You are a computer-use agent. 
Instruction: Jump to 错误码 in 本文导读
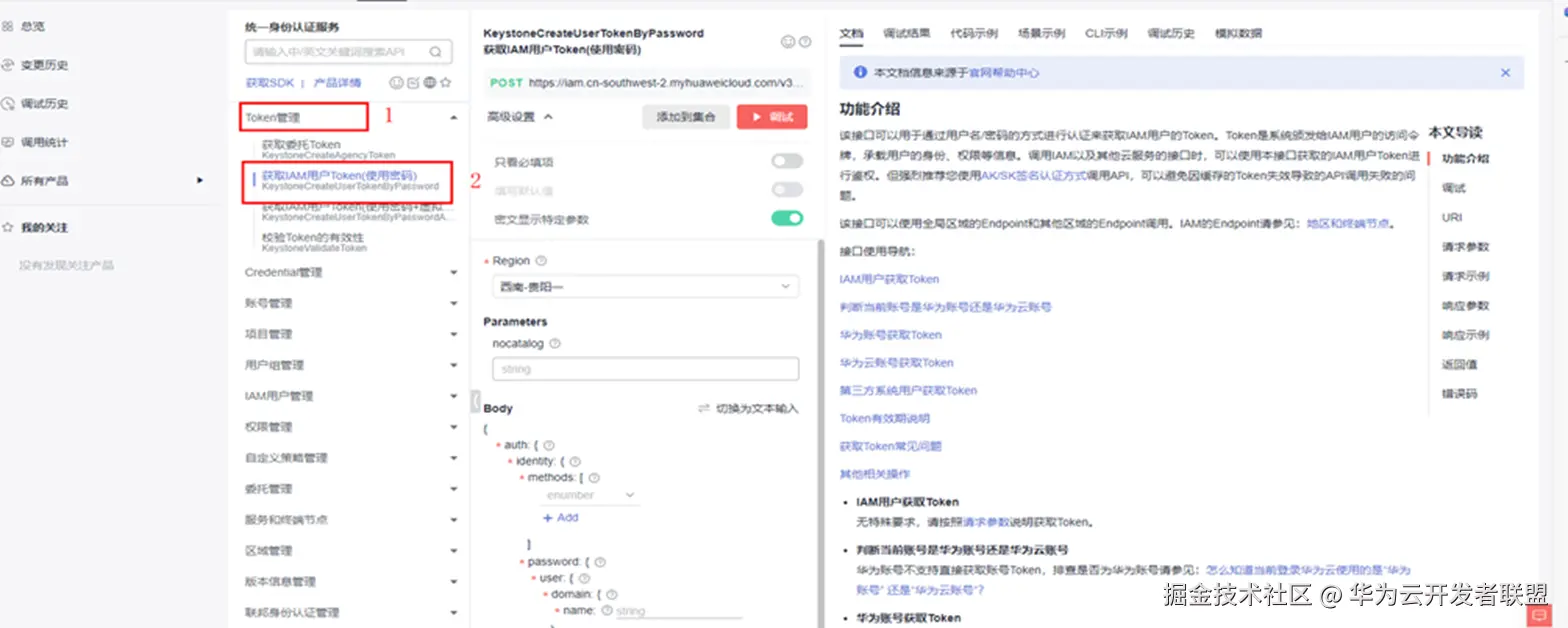click(1459, 394)
